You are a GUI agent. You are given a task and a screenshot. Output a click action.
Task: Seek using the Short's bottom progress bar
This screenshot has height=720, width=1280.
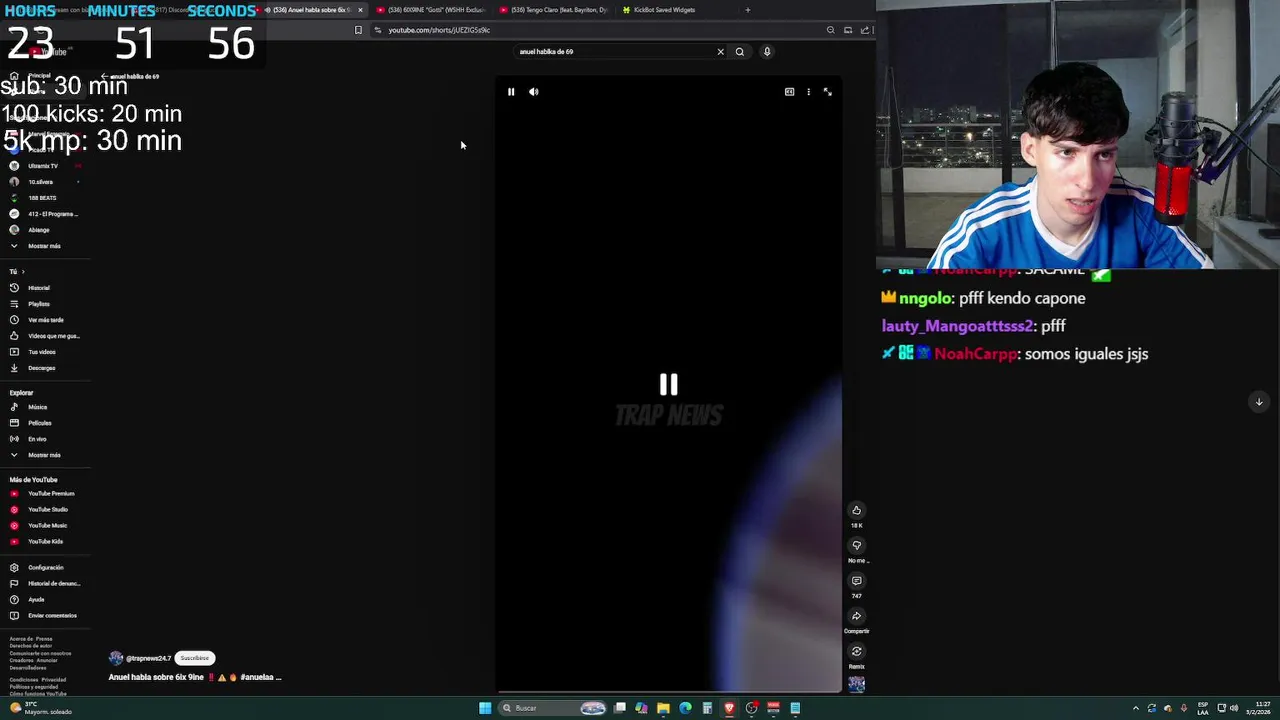(668, 691)
